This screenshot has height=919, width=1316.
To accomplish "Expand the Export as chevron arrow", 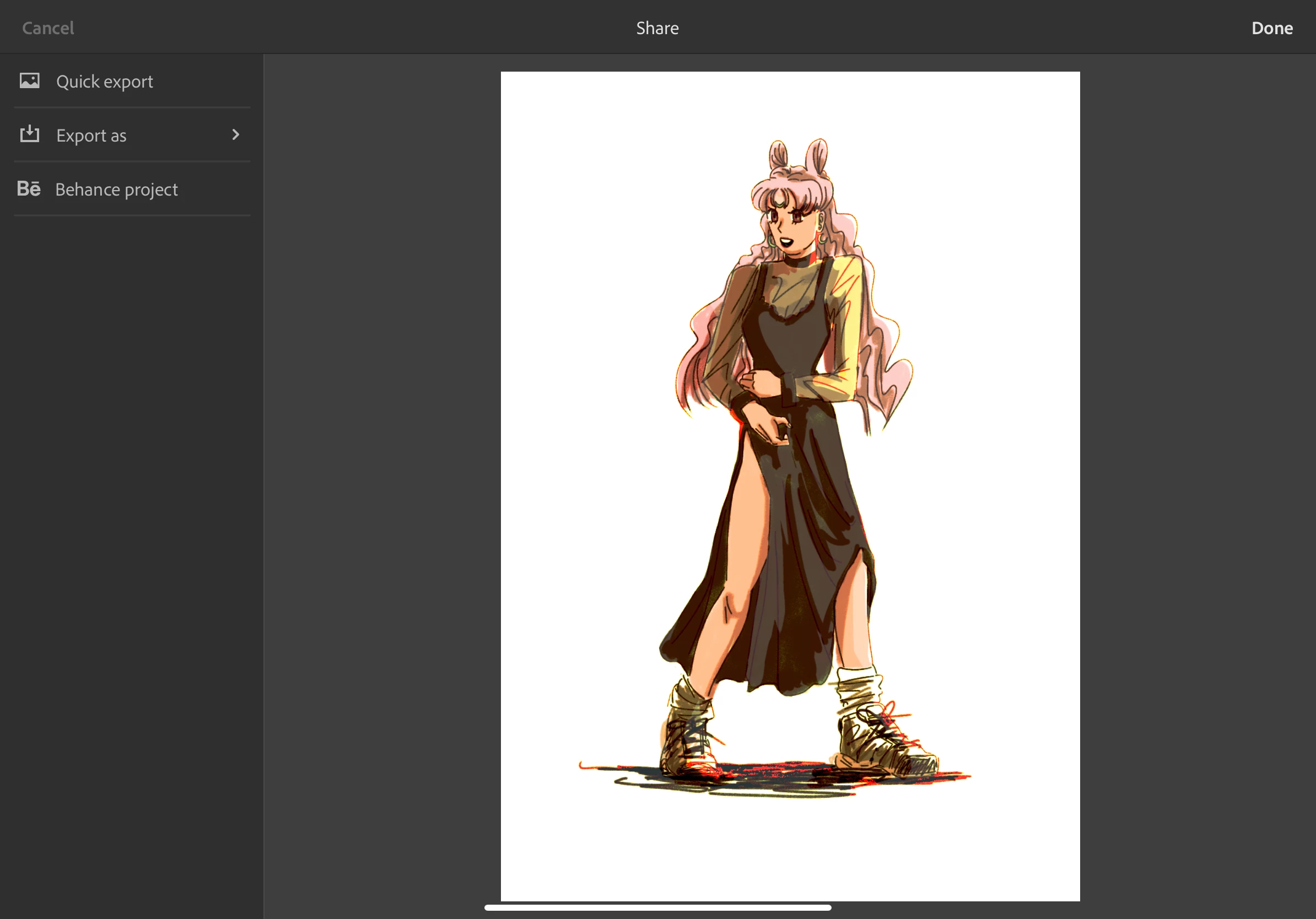I will point(235,134).
